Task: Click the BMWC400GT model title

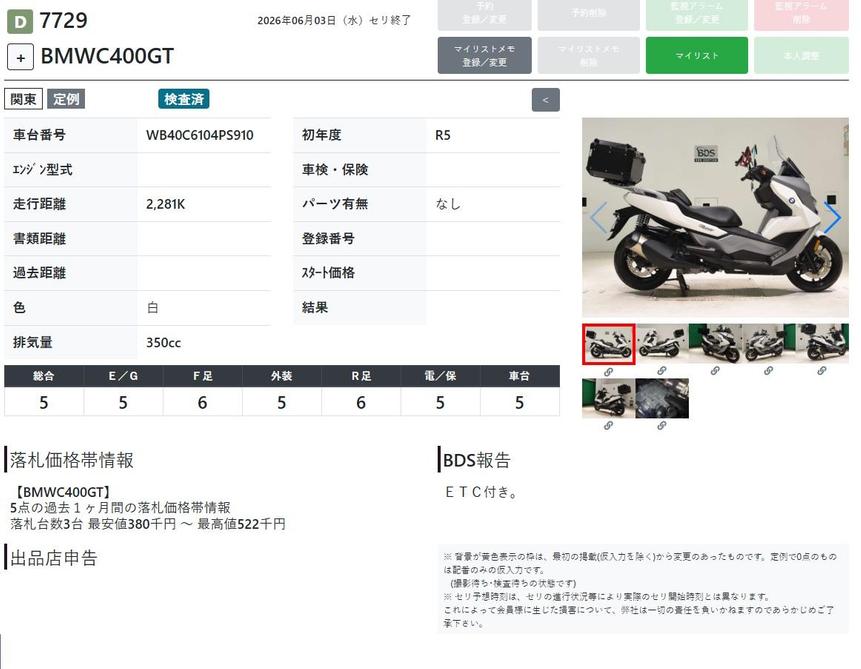Action: [x=107, y=56]
